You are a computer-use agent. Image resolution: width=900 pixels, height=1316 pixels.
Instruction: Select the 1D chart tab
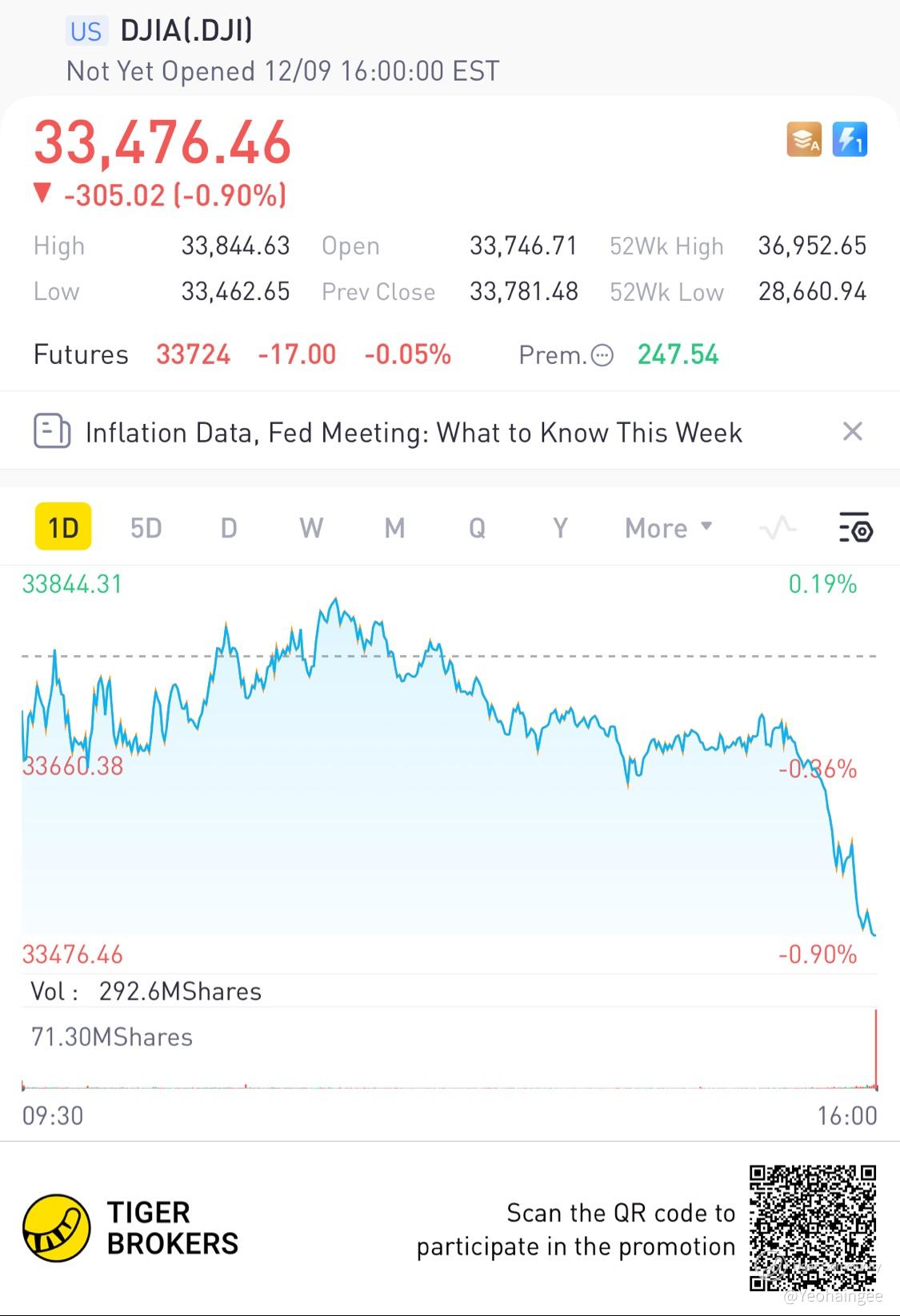coord(63,527)
